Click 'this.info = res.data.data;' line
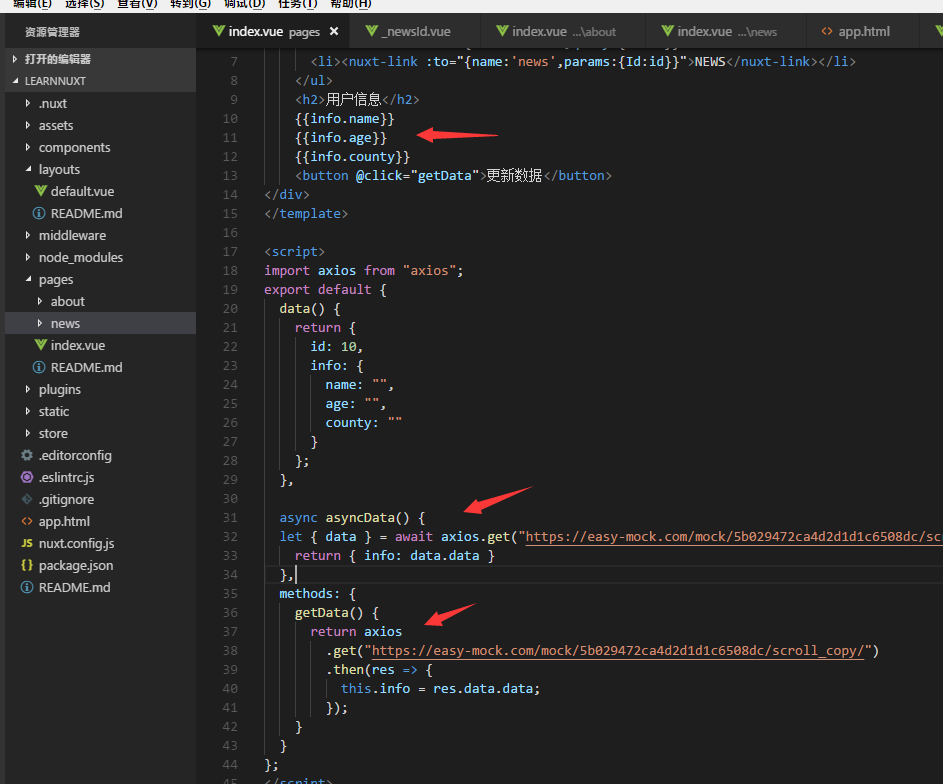 [x=440, y=688]
